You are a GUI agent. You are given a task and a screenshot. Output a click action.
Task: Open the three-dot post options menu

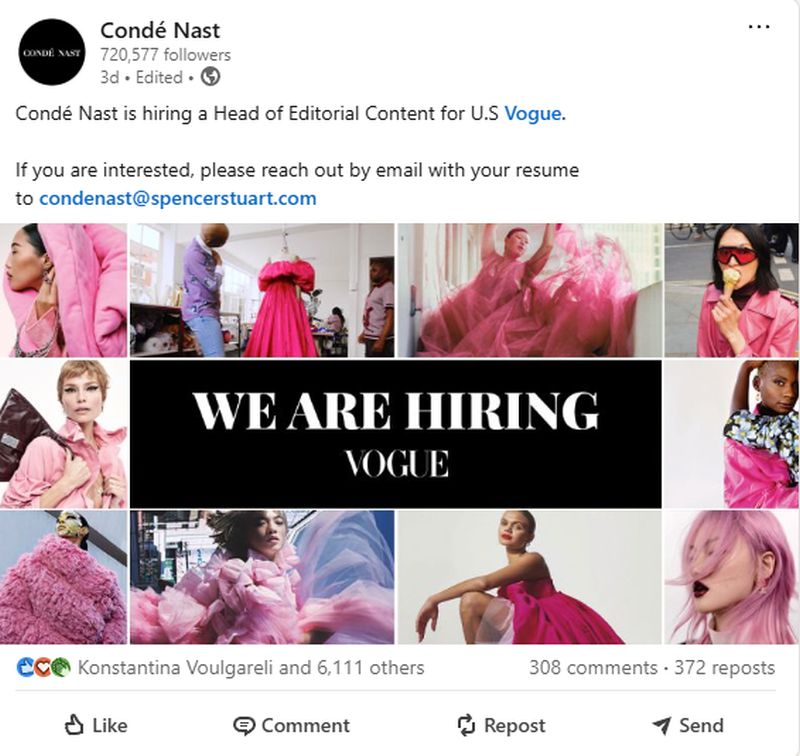tap(759, 27)
